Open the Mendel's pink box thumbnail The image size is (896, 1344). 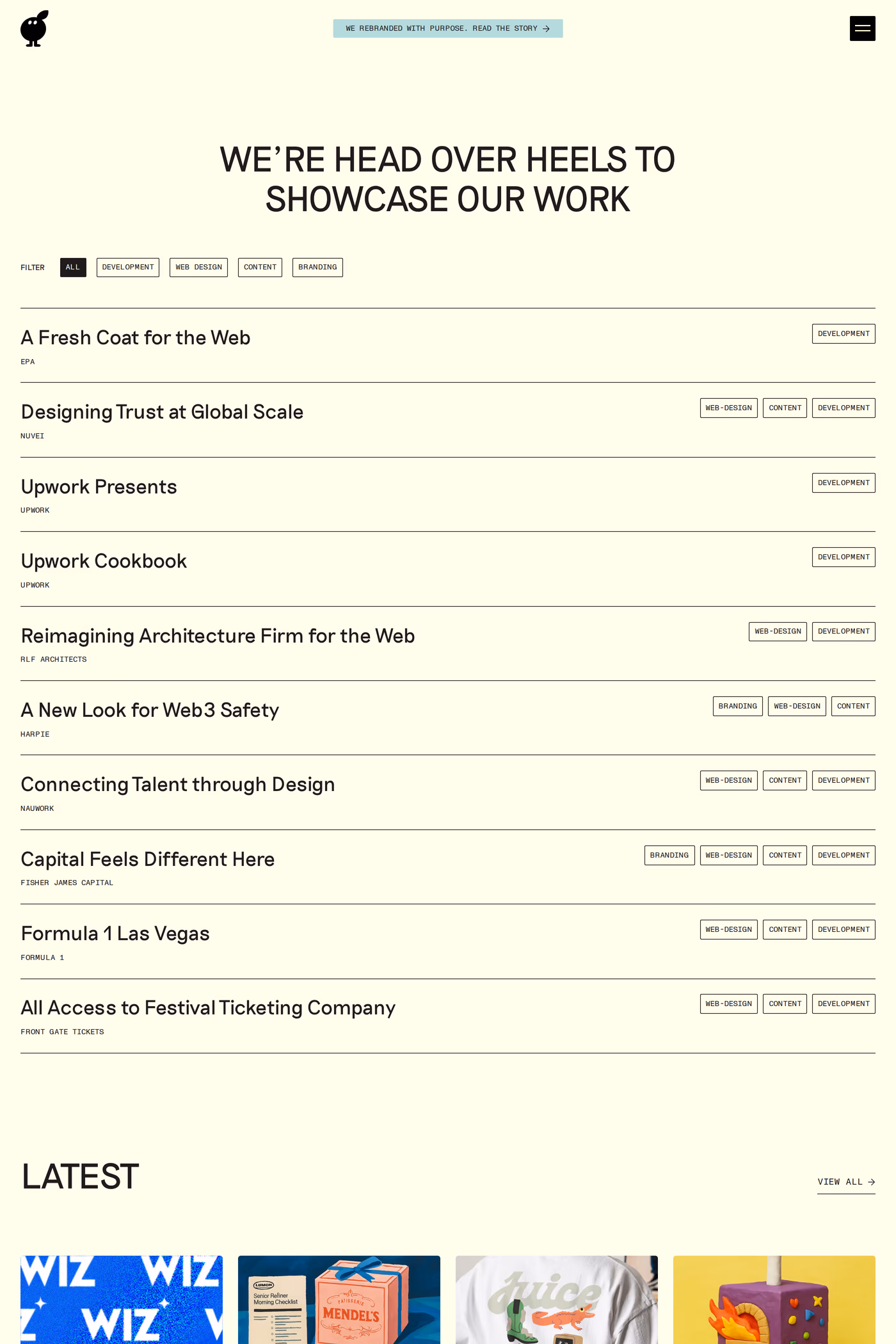point(339,1300)
